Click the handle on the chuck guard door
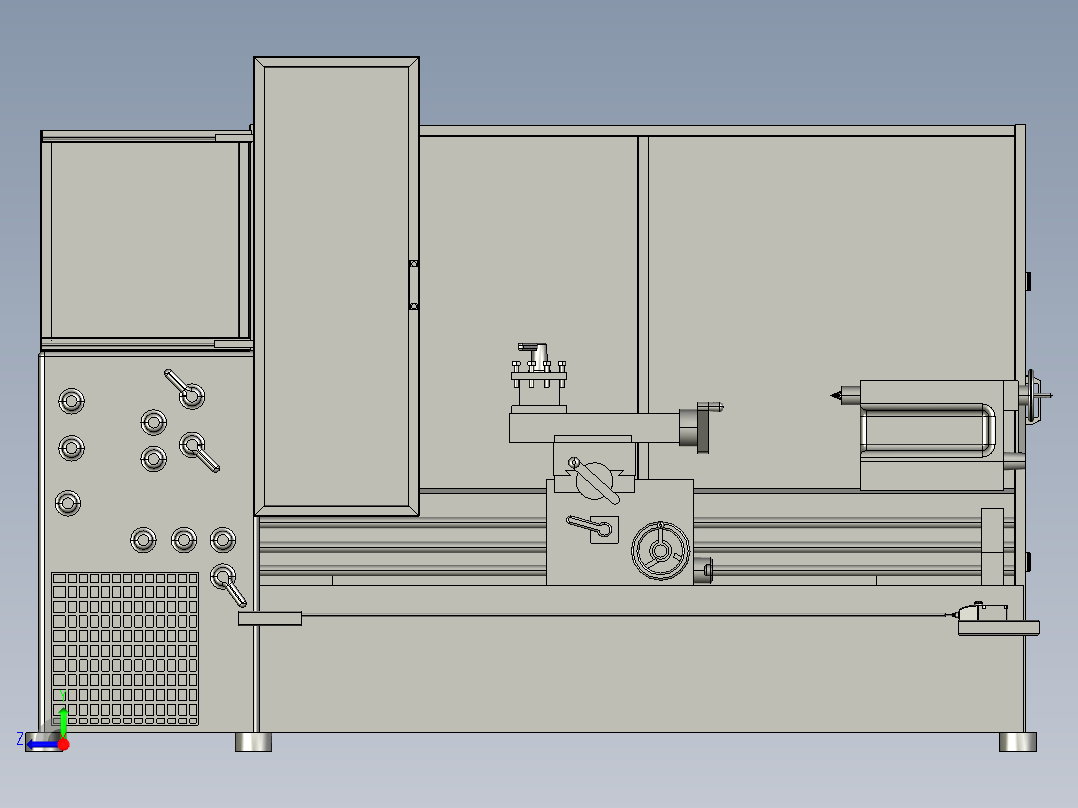The width and height of the screenshot is (1078, 808). (414, 285)
